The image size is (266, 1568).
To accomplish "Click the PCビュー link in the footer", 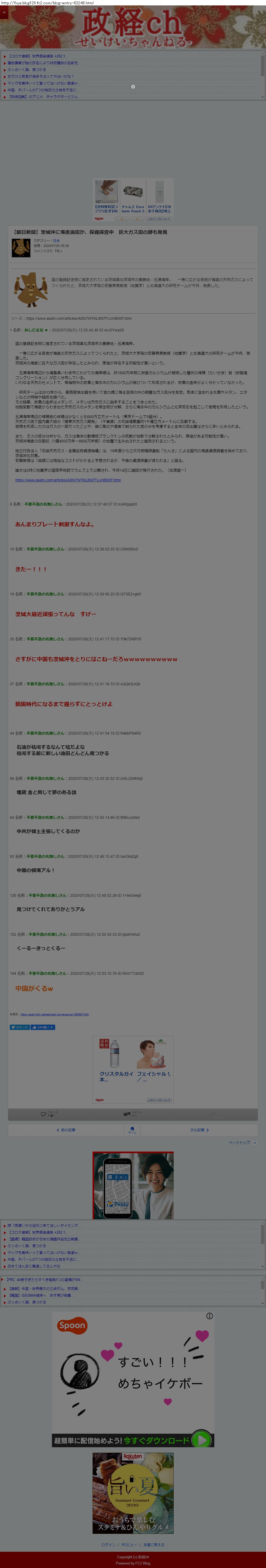I will point(129,1544).
